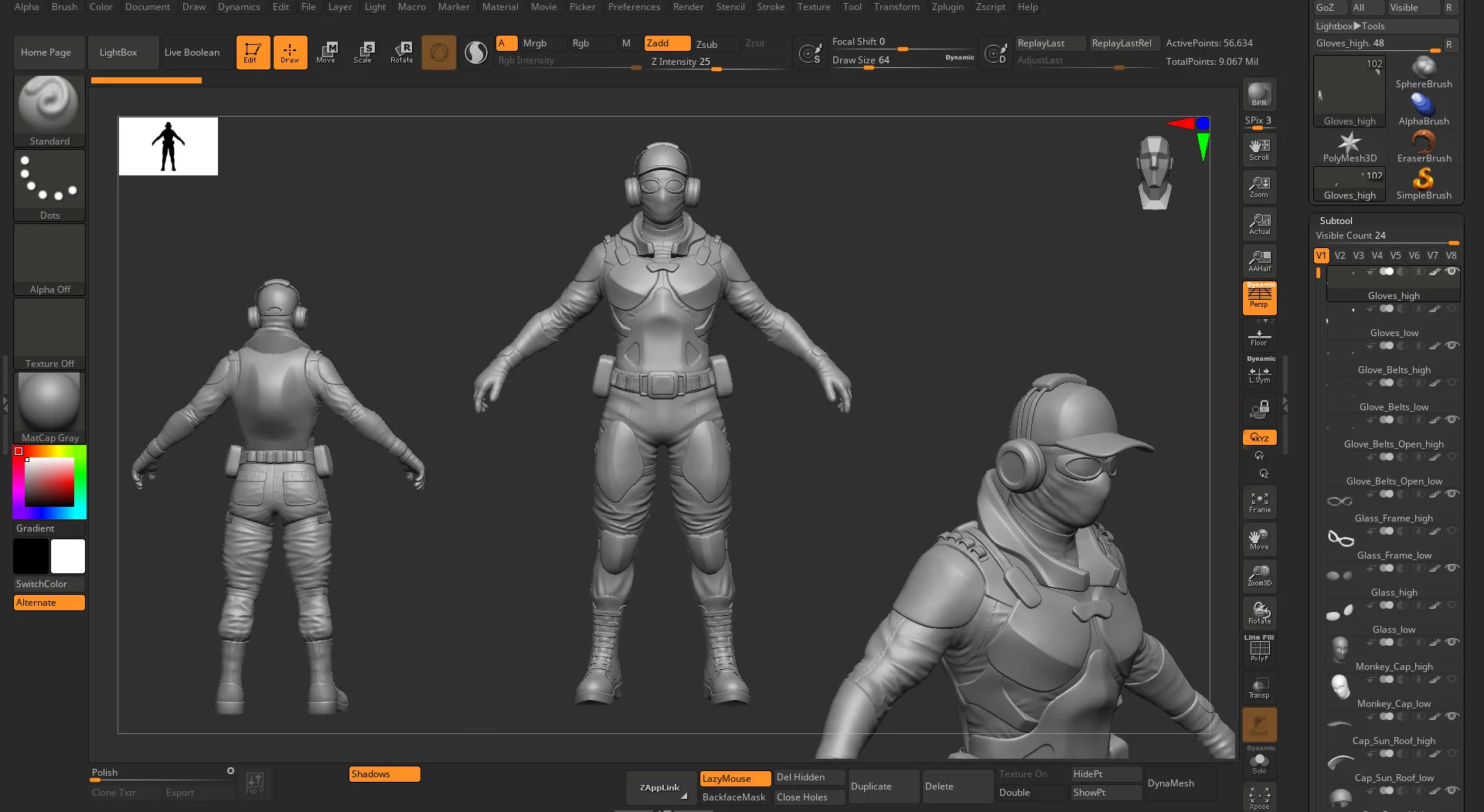The image size is (1484, 812).
Task: Click the DynaMesh button
Action: coord(1171,783)
